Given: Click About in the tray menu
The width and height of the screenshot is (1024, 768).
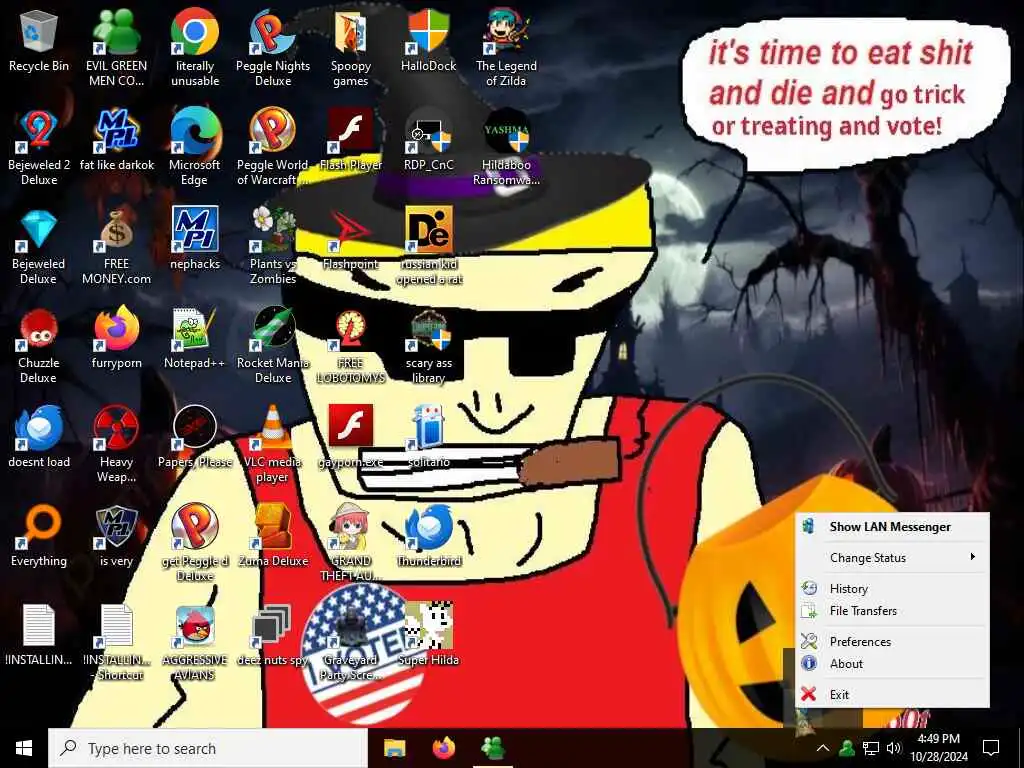Looking at the screenshot, I should [x=891, y=664].
